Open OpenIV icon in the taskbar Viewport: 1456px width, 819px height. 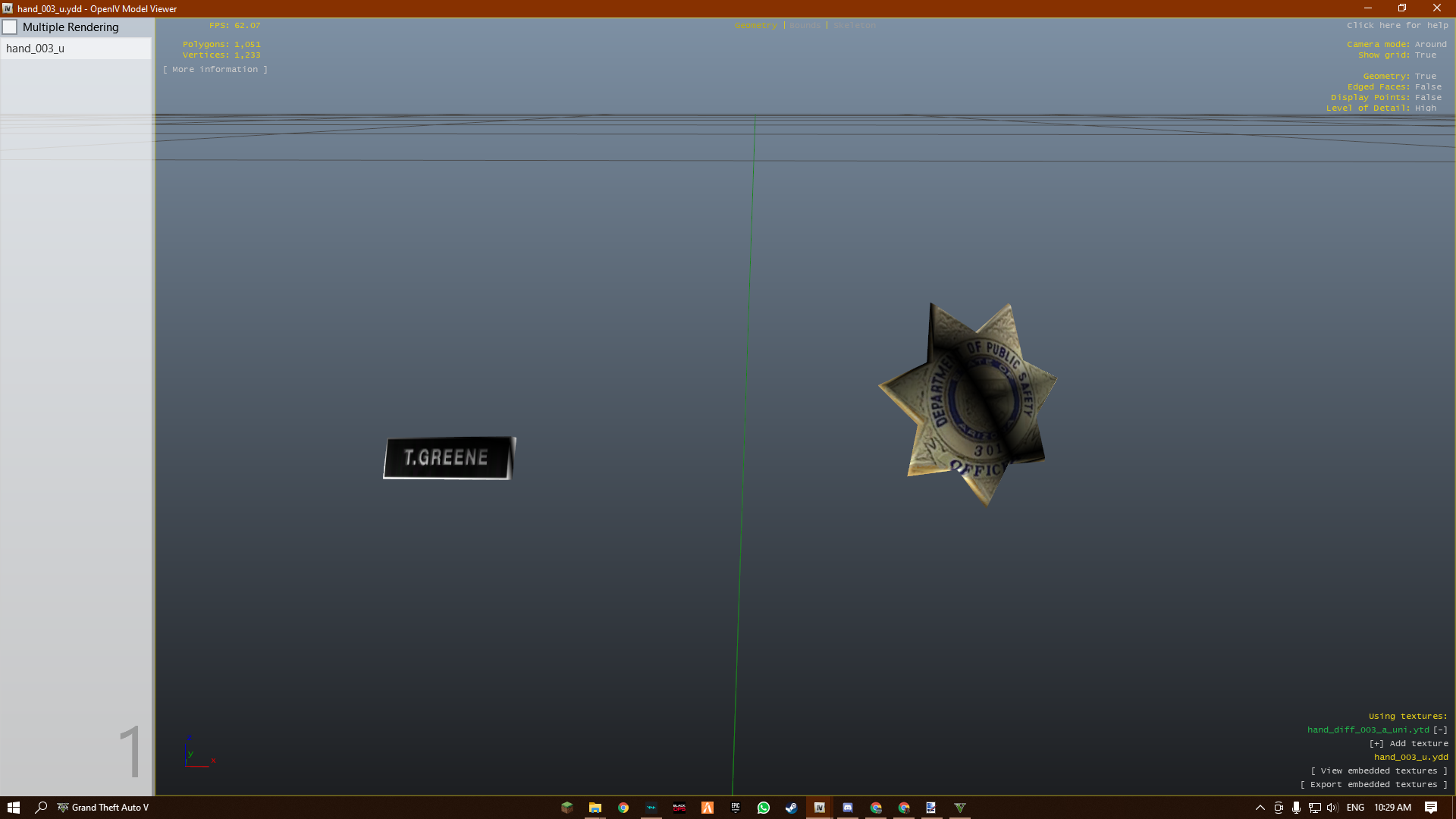point(819,808)
